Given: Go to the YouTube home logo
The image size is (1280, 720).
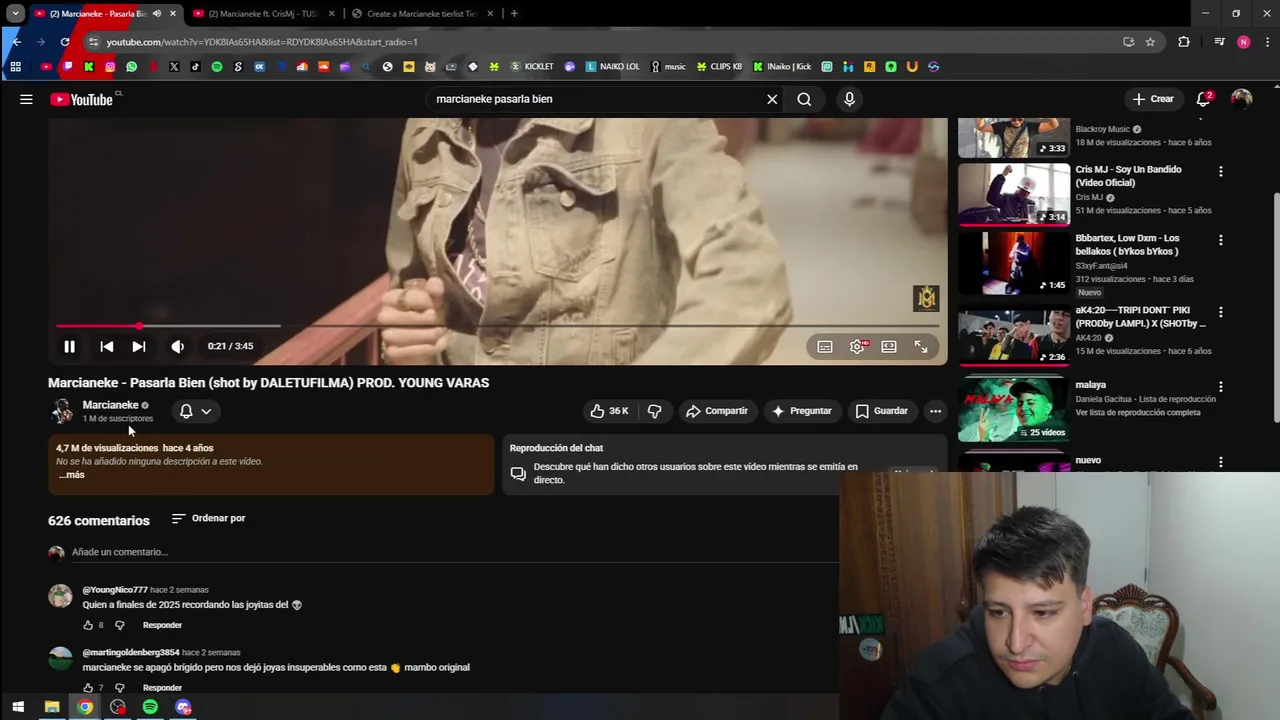Looking at the screenshot, I should pyautogui.click(x=82, y=99).
